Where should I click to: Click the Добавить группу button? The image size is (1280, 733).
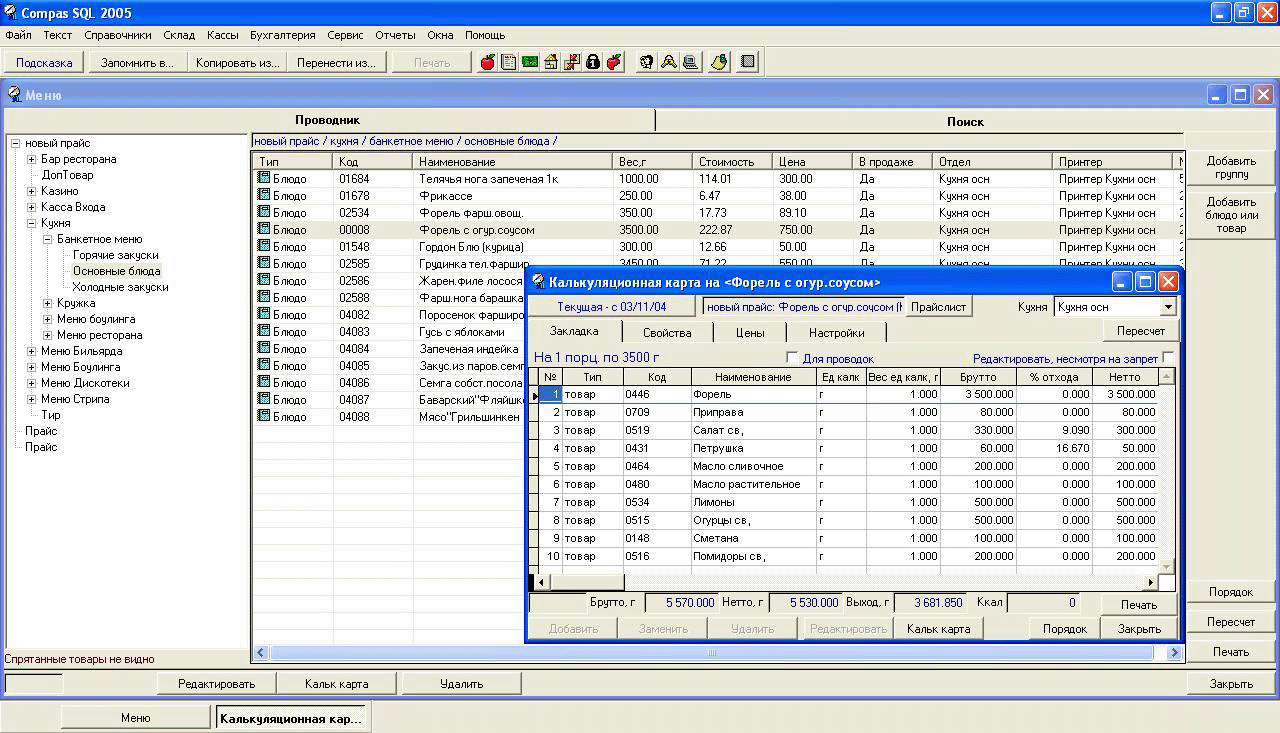click(1231, 167)
